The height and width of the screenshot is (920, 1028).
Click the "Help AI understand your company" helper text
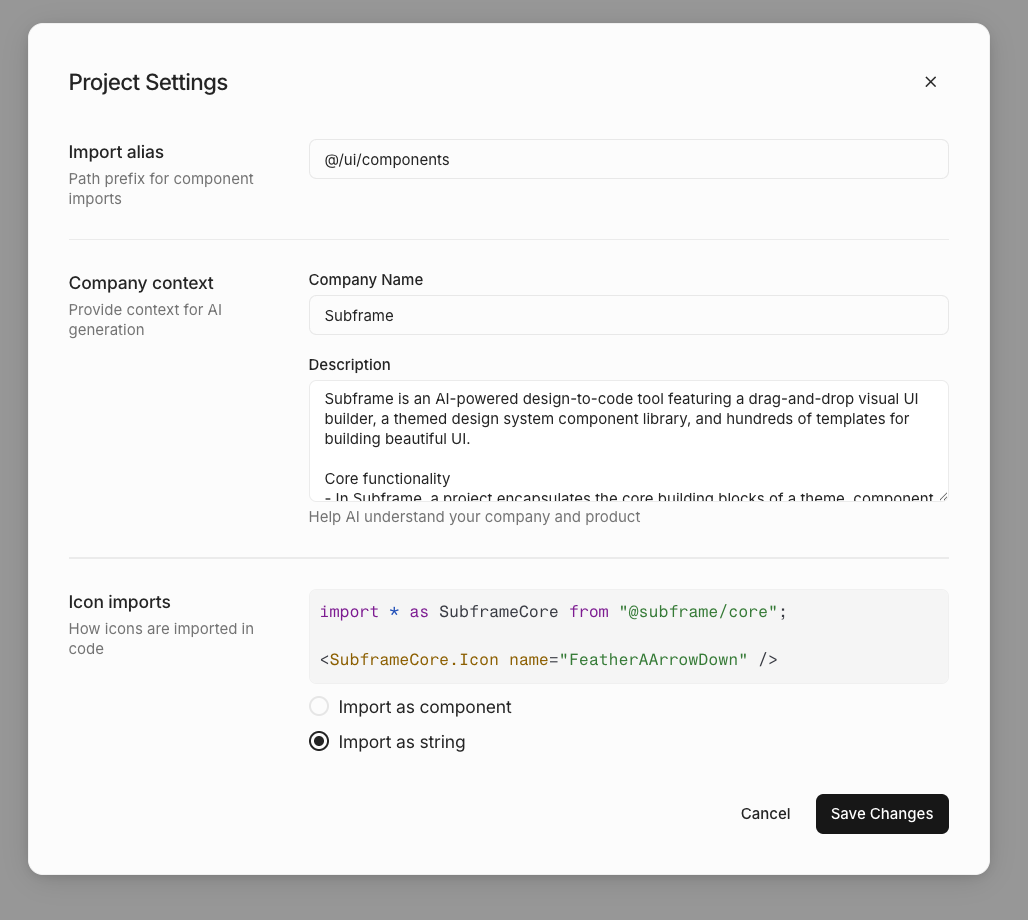click(474, 517)
